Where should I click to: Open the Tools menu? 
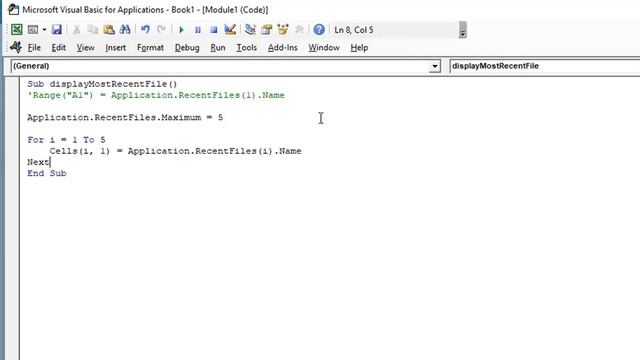pos(247,48)
